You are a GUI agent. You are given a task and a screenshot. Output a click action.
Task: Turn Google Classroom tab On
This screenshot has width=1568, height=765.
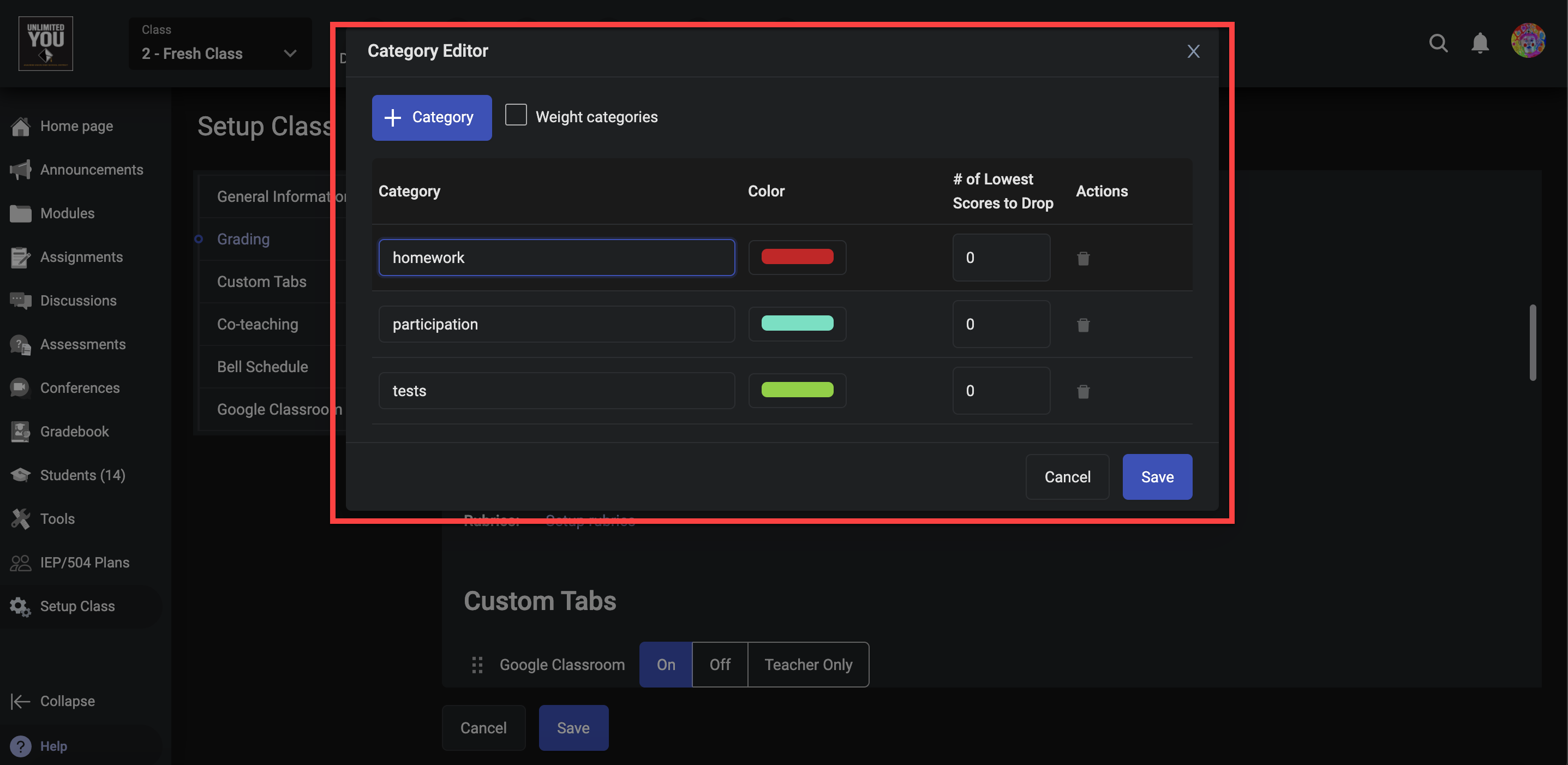coord(665,665)
